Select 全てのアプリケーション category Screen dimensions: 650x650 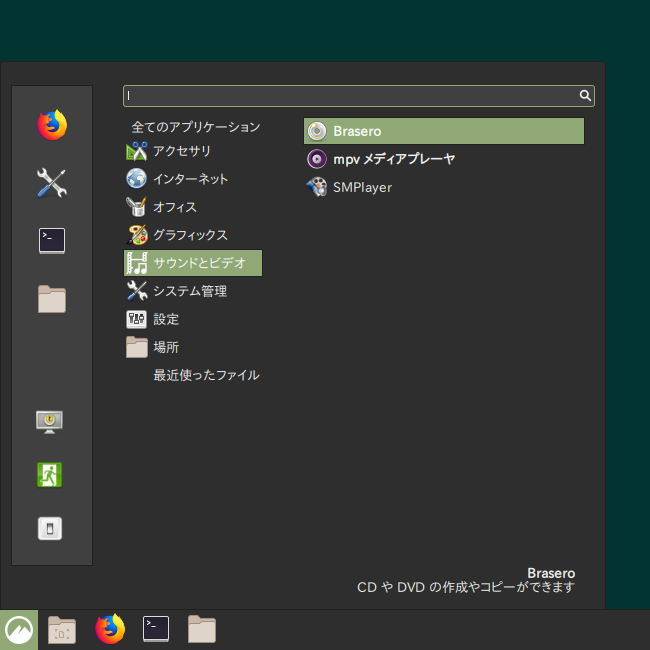coord(196,127)
